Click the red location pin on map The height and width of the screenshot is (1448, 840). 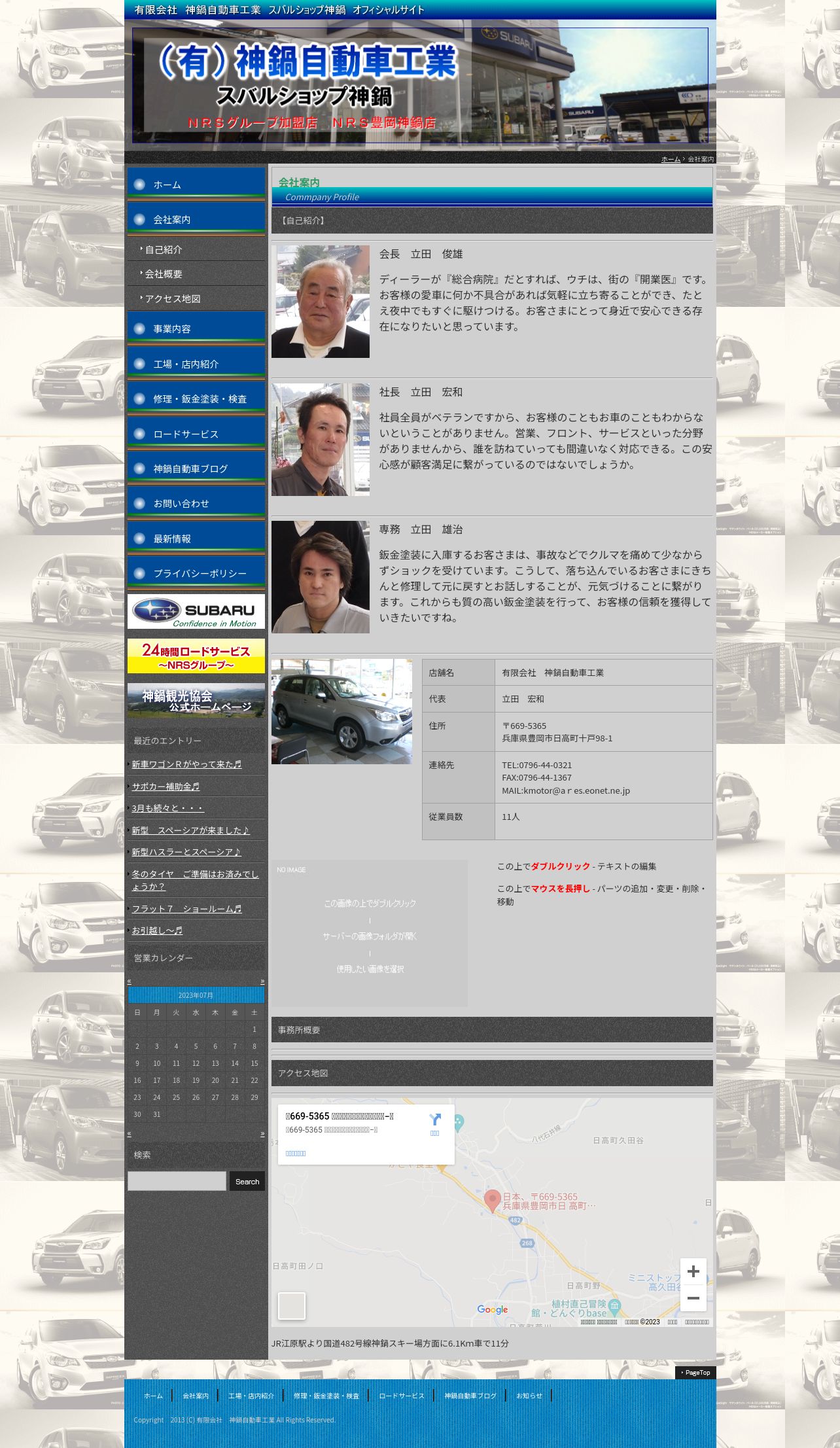click(493, 1201)
